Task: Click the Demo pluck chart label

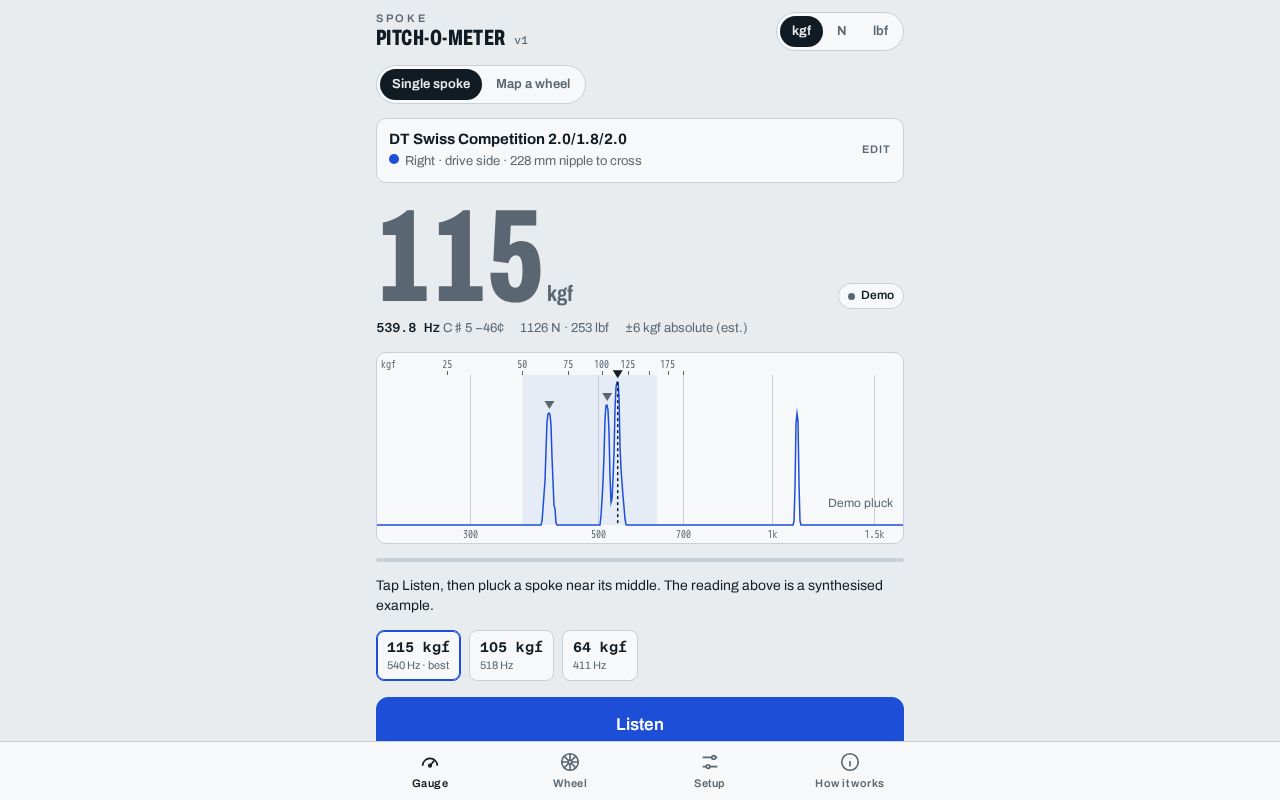Action: click(860, 503)
